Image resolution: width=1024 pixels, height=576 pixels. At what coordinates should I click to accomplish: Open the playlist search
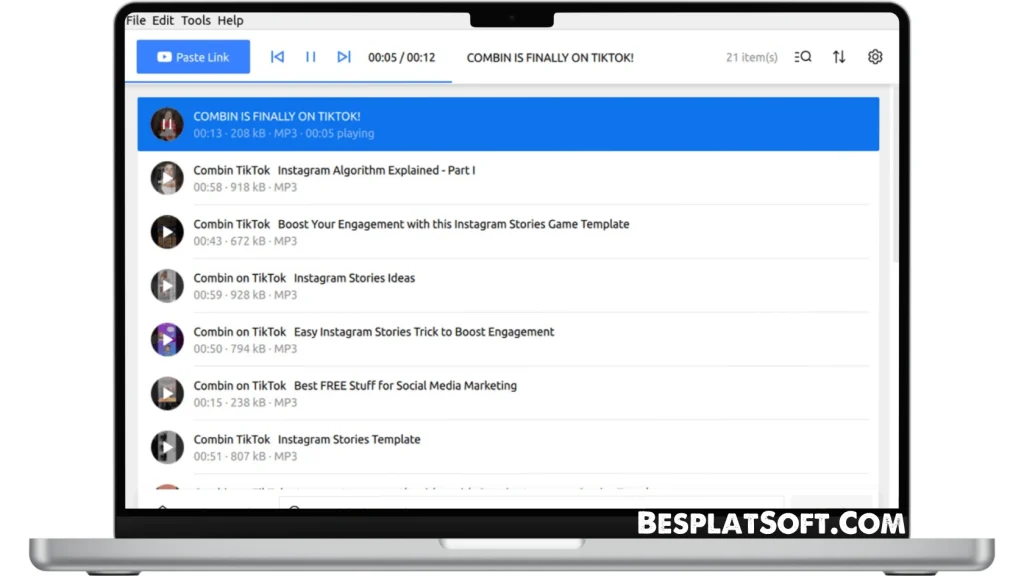pyautogui.click(x=803, y=57)
